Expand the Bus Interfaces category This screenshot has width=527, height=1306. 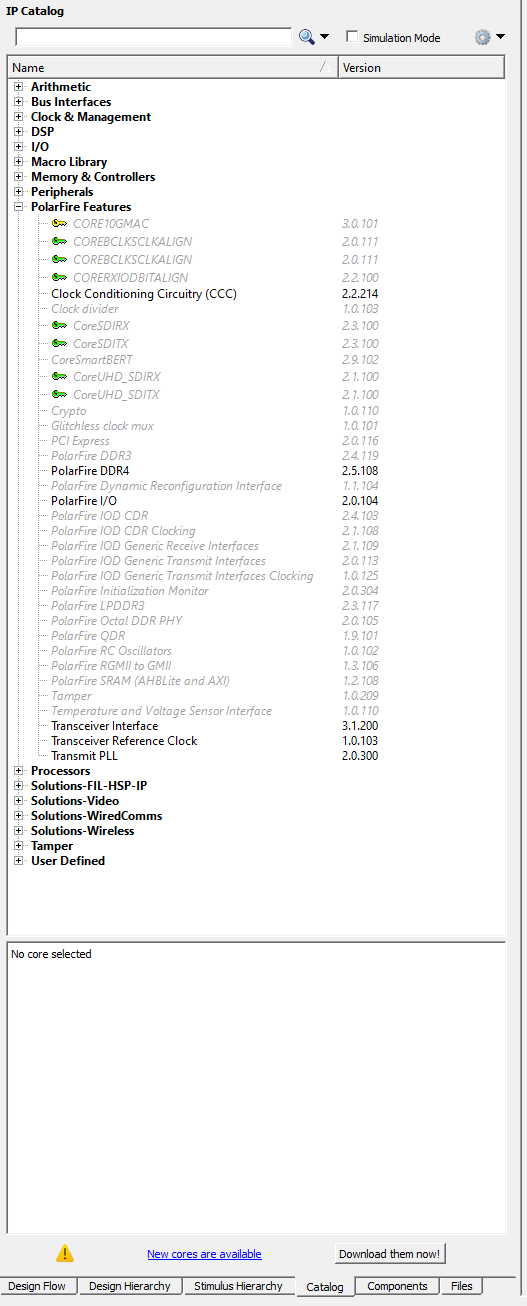pos(18,102)
